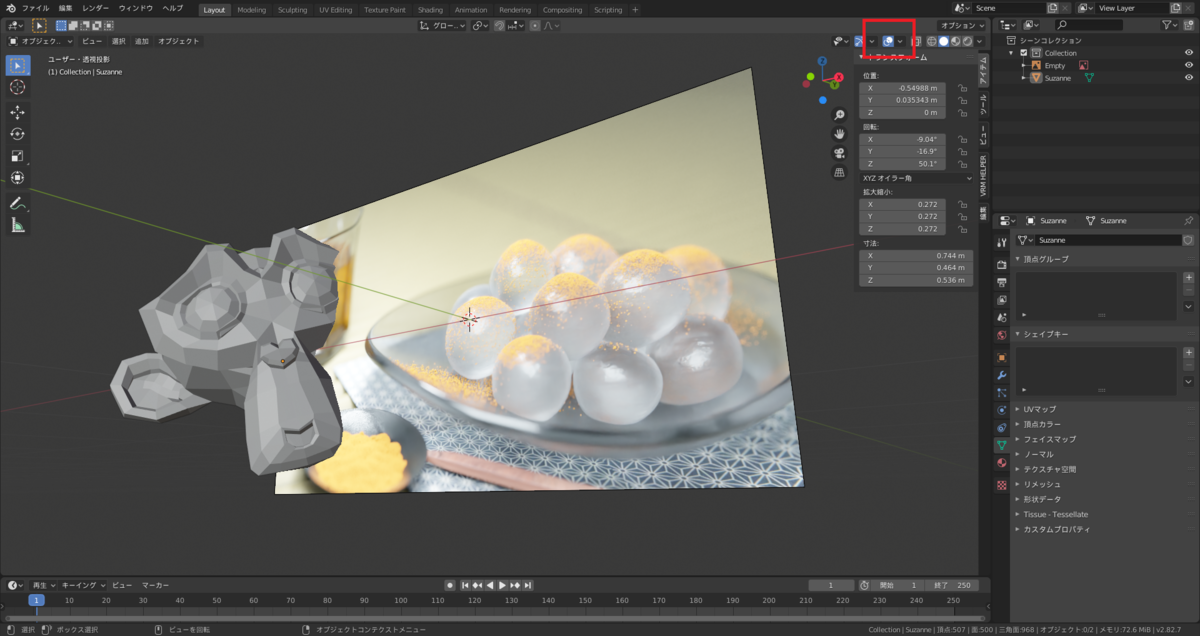Switch perspective/orthographic with grid icon
This screenshot has width=1200, height=636.
coord(840,172)
